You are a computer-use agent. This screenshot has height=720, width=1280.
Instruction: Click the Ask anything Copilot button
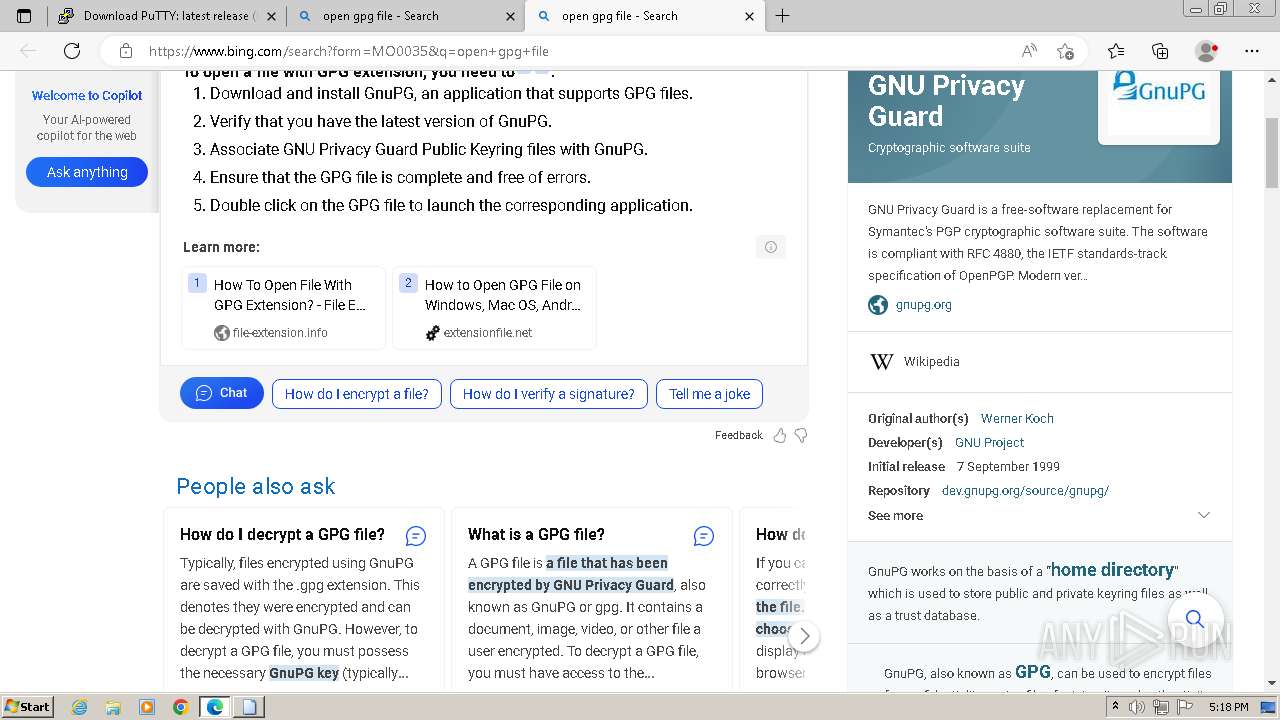[87, 172]
